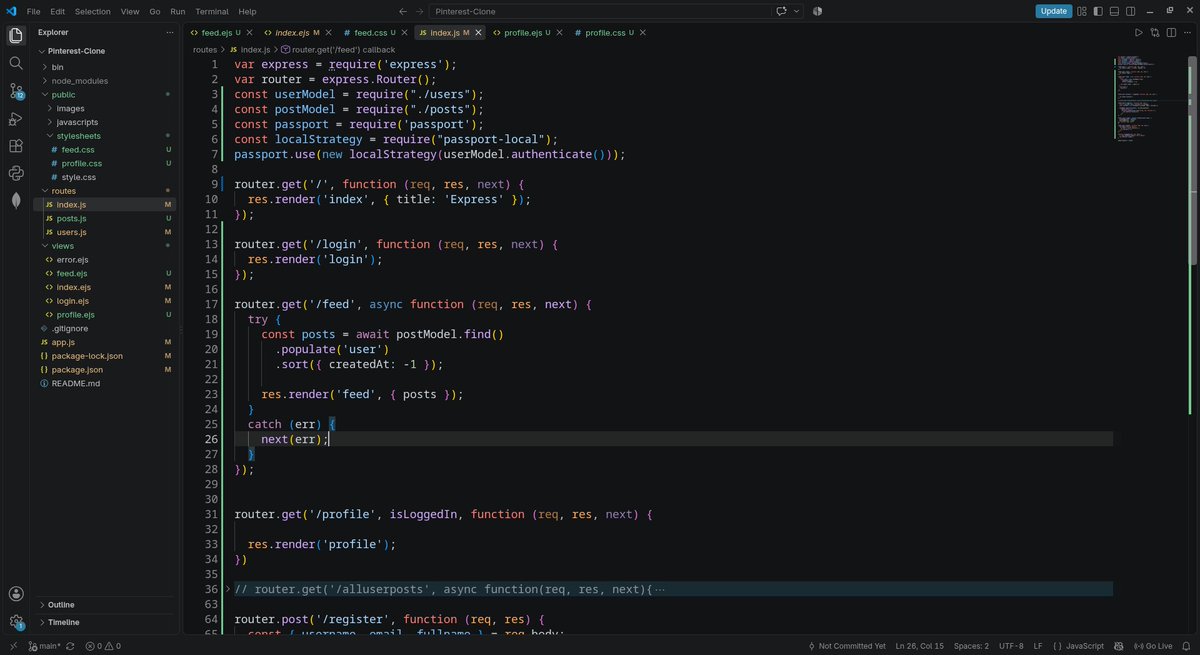Screen dimensions: 1200x655
Task: Click Go Live in status bar
Action: pyautogui.click(x=1153, y=646)
